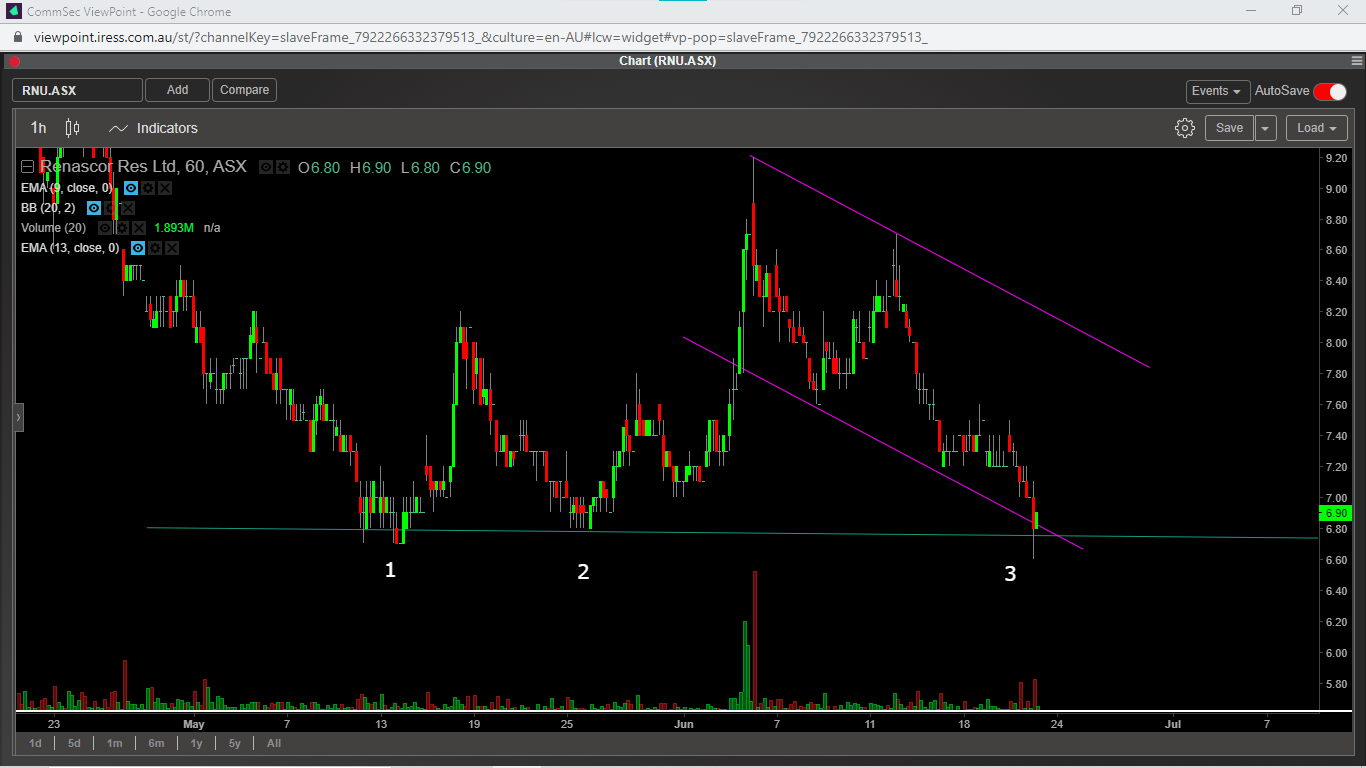Select the 1m time range
1366x768 pixels.
pos(115,743)
